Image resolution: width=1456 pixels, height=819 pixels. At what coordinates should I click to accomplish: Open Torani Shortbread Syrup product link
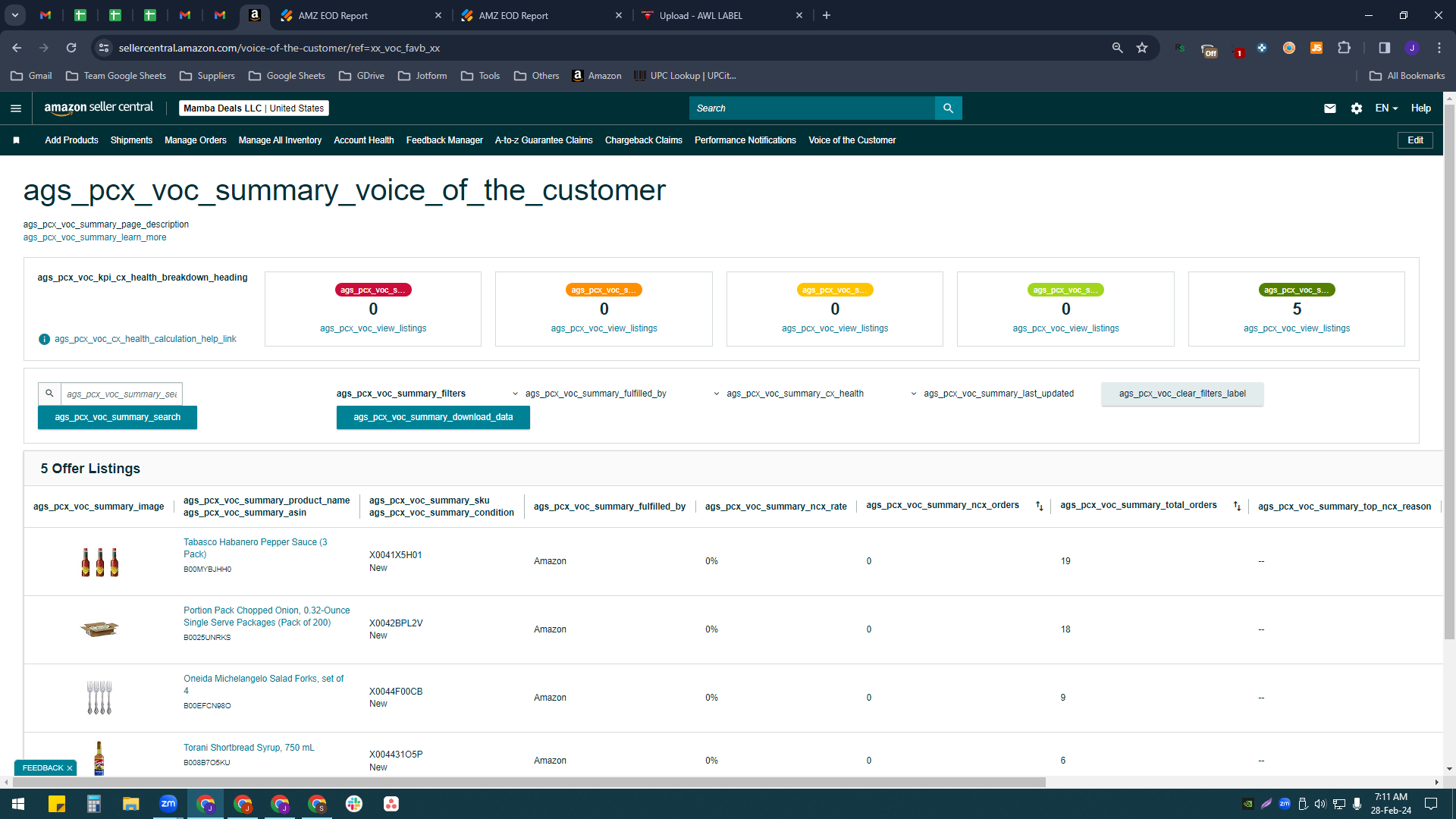point(249,748)
